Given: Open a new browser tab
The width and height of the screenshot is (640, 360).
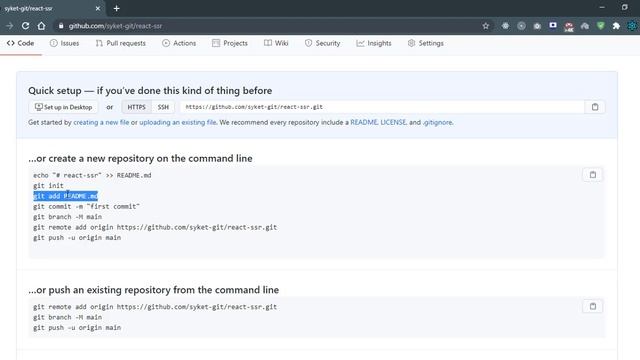Looking at the screenshot, I should pos(116,8).
